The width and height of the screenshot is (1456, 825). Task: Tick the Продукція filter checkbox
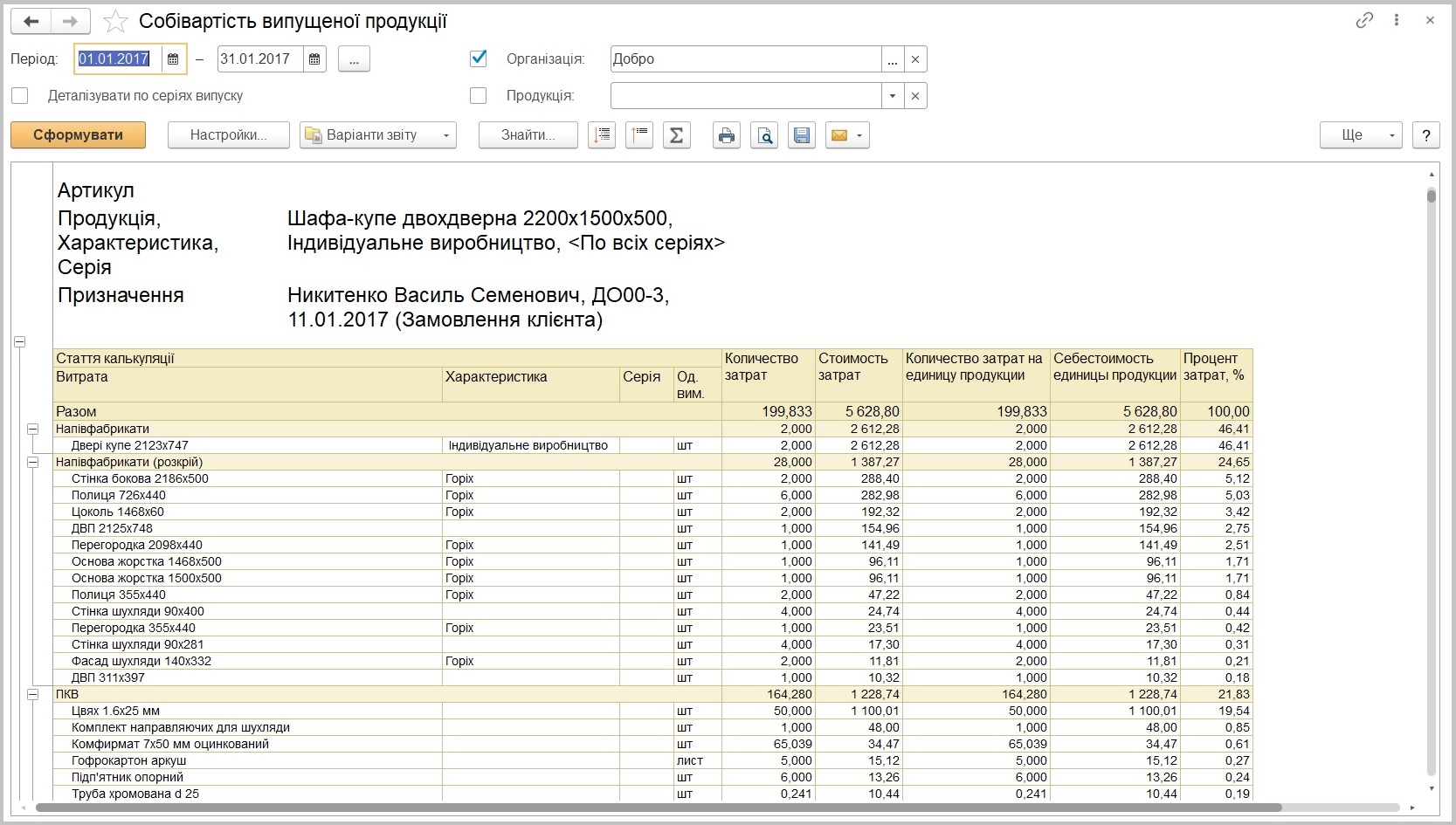(x=478, y=95)
